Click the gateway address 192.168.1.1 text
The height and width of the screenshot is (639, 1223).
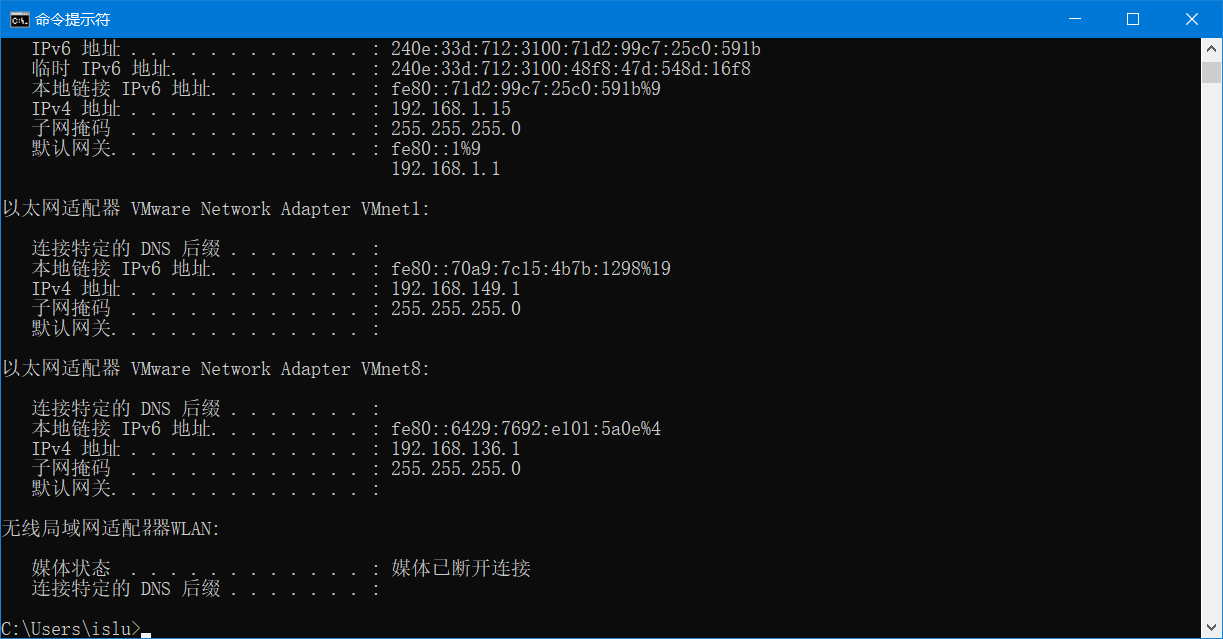[445, 168]
